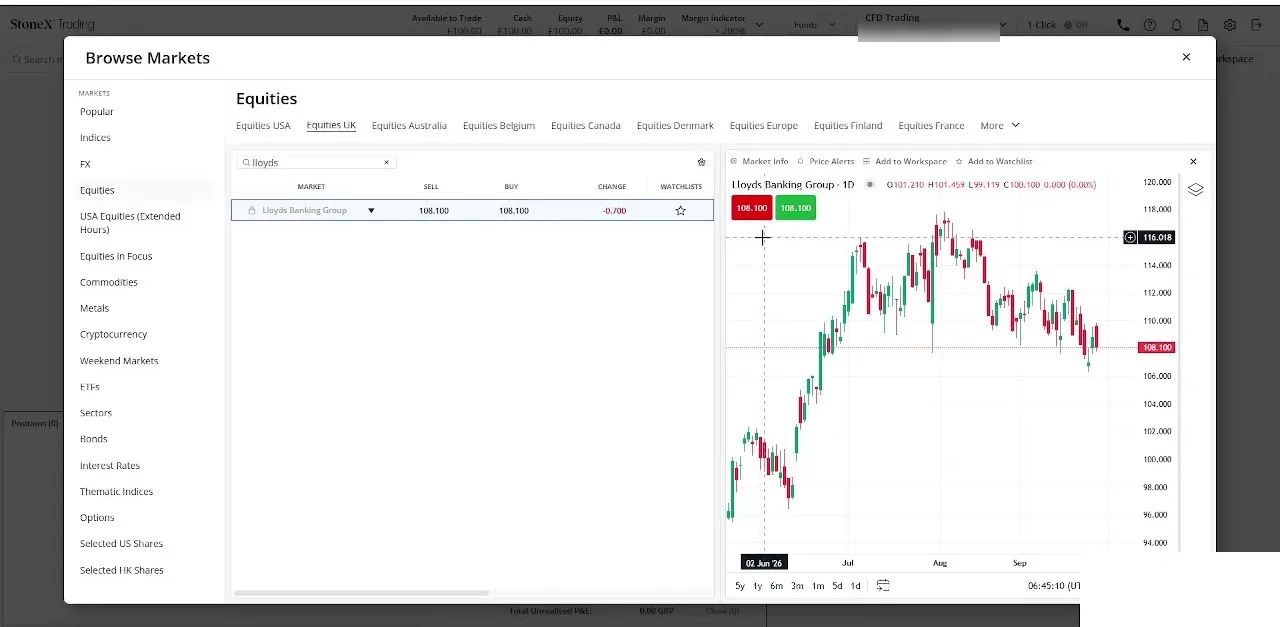
Task: Click the logout icon in header
Action: tap(1257, 25)
